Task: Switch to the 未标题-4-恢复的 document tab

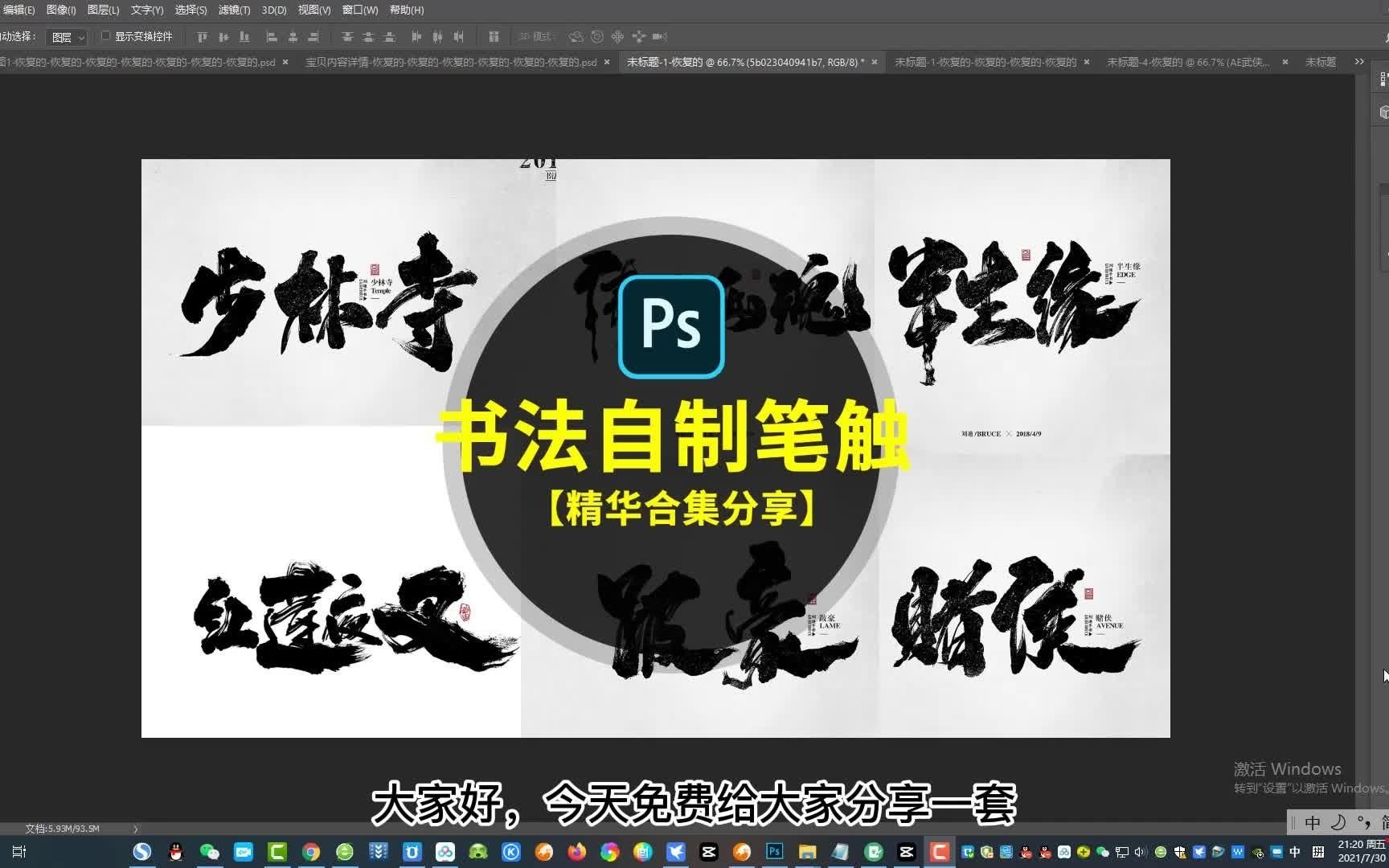Action: point(1187,62)
